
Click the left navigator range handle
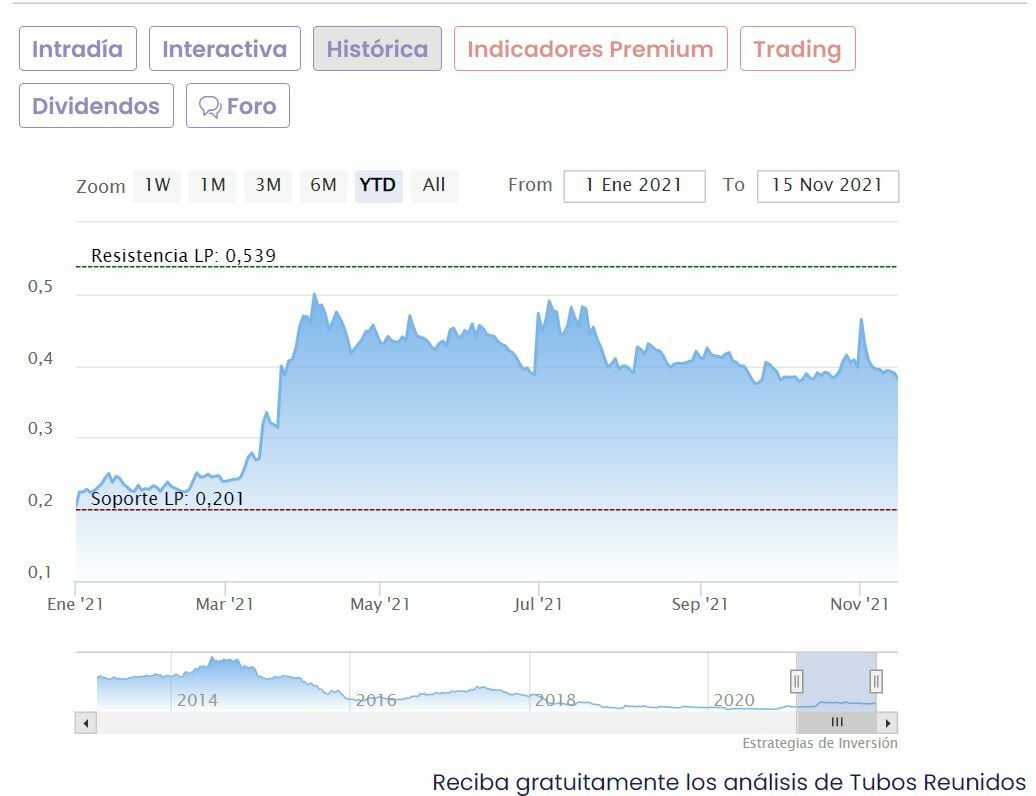coord(797,682)
